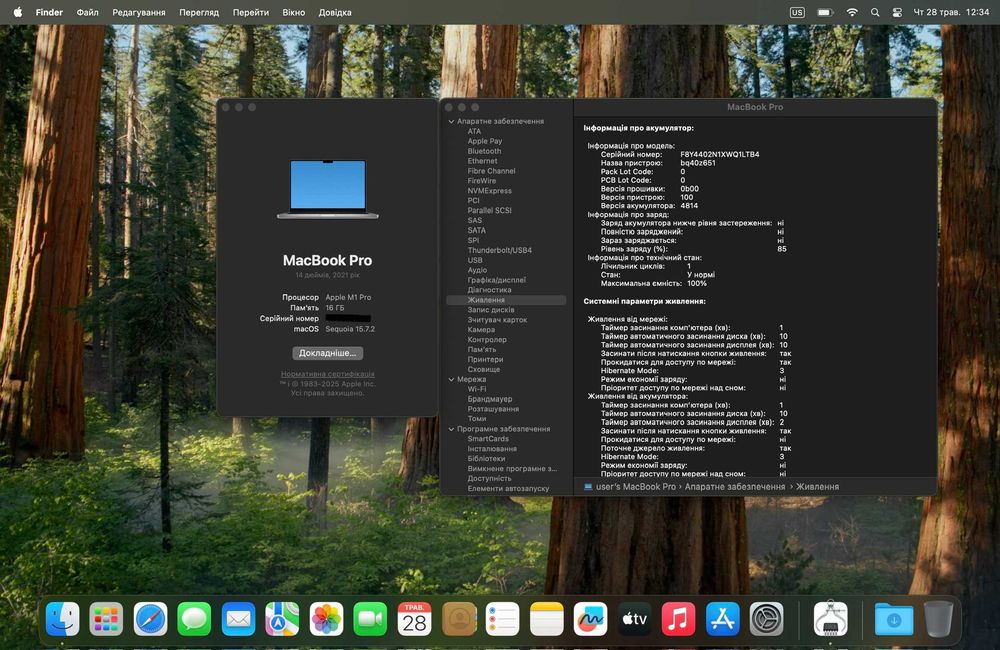Viewport: 1000px width, 650px height.
Task: Open the Apple logo menu
Action: click(18, 12)
